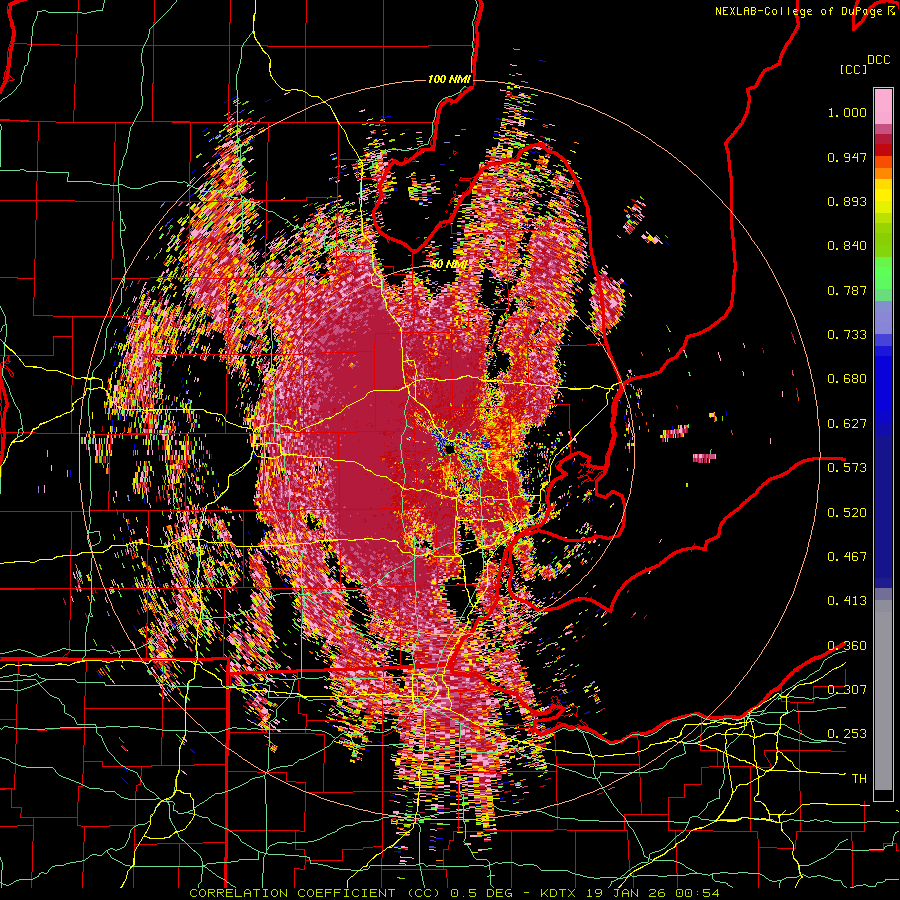Click the 0.840 legend value
900x900 pixels.
(x=847, y=246)
